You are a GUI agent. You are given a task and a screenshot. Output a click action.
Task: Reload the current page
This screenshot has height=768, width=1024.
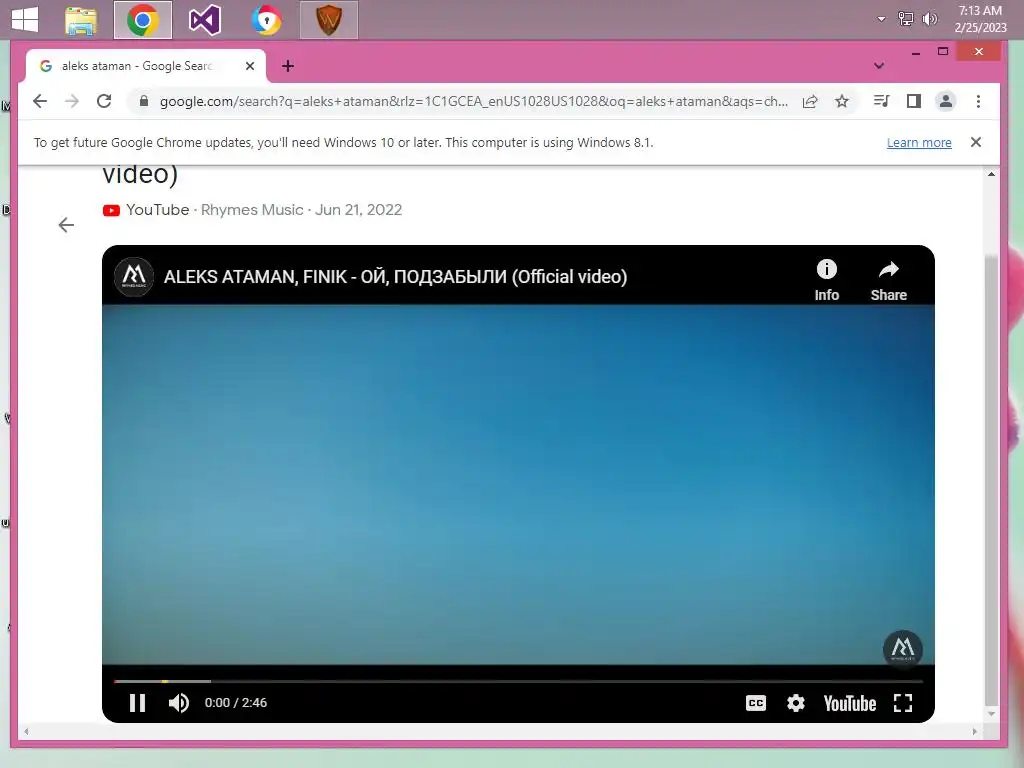[104, 101]
